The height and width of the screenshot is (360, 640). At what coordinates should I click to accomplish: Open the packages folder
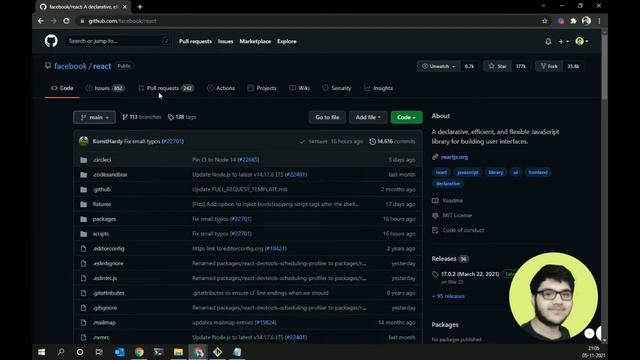point(104,219)
